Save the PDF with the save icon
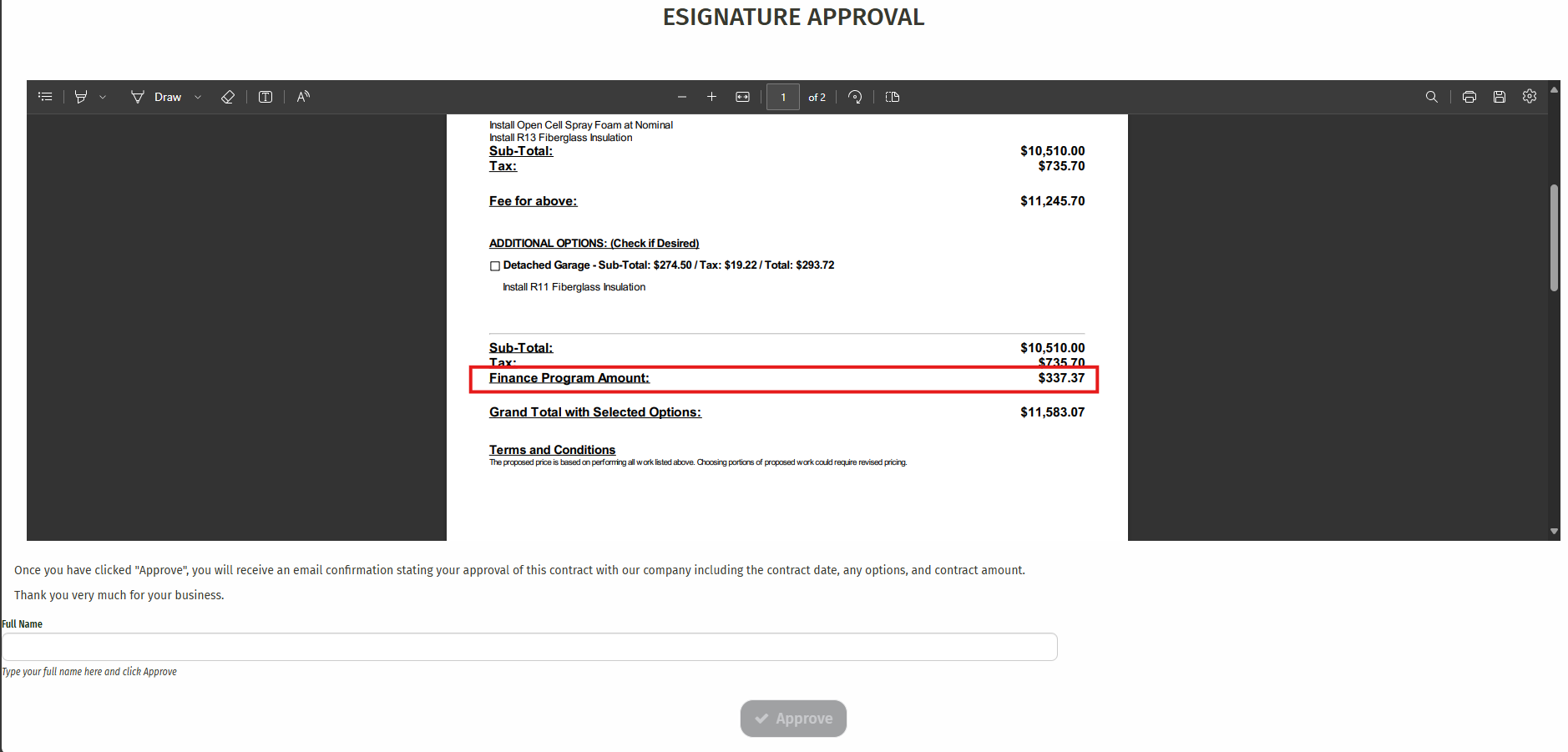Screen dimensions: 1568x752 (x=1500, y=97)
